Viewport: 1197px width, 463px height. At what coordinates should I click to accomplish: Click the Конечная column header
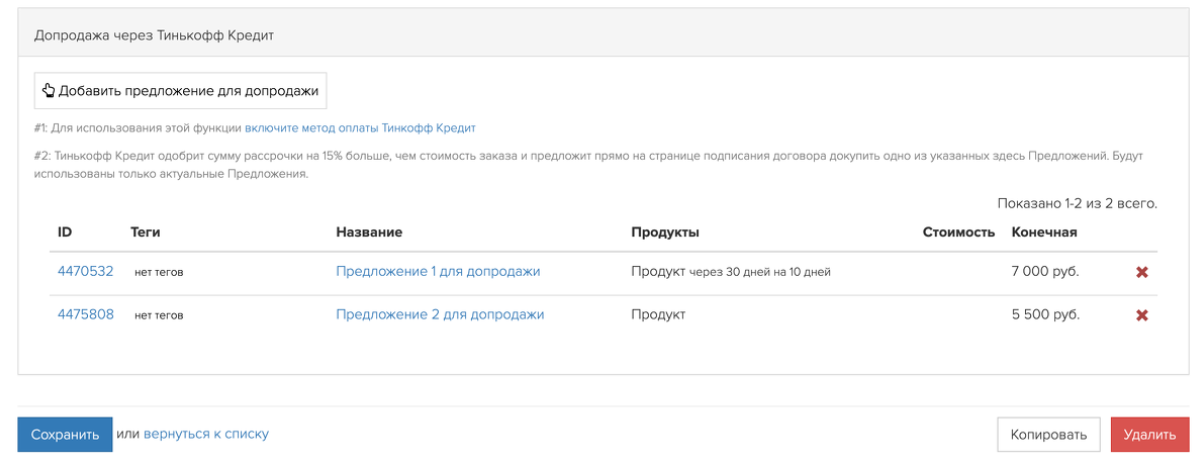[x=1044, y=232]
